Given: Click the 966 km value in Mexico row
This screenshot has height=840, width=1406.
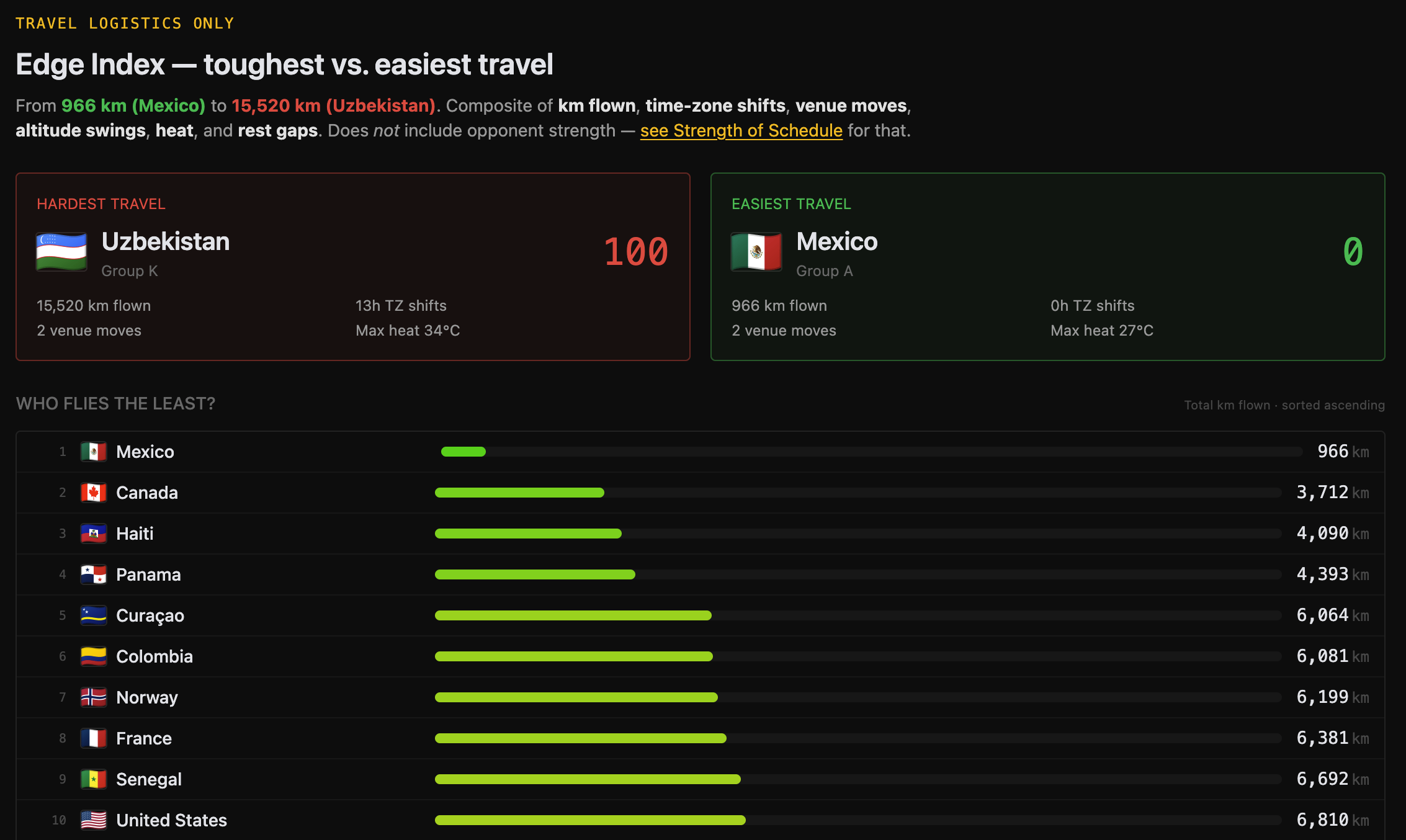Looking at the screenshot, I should (x=1343, y=452).
